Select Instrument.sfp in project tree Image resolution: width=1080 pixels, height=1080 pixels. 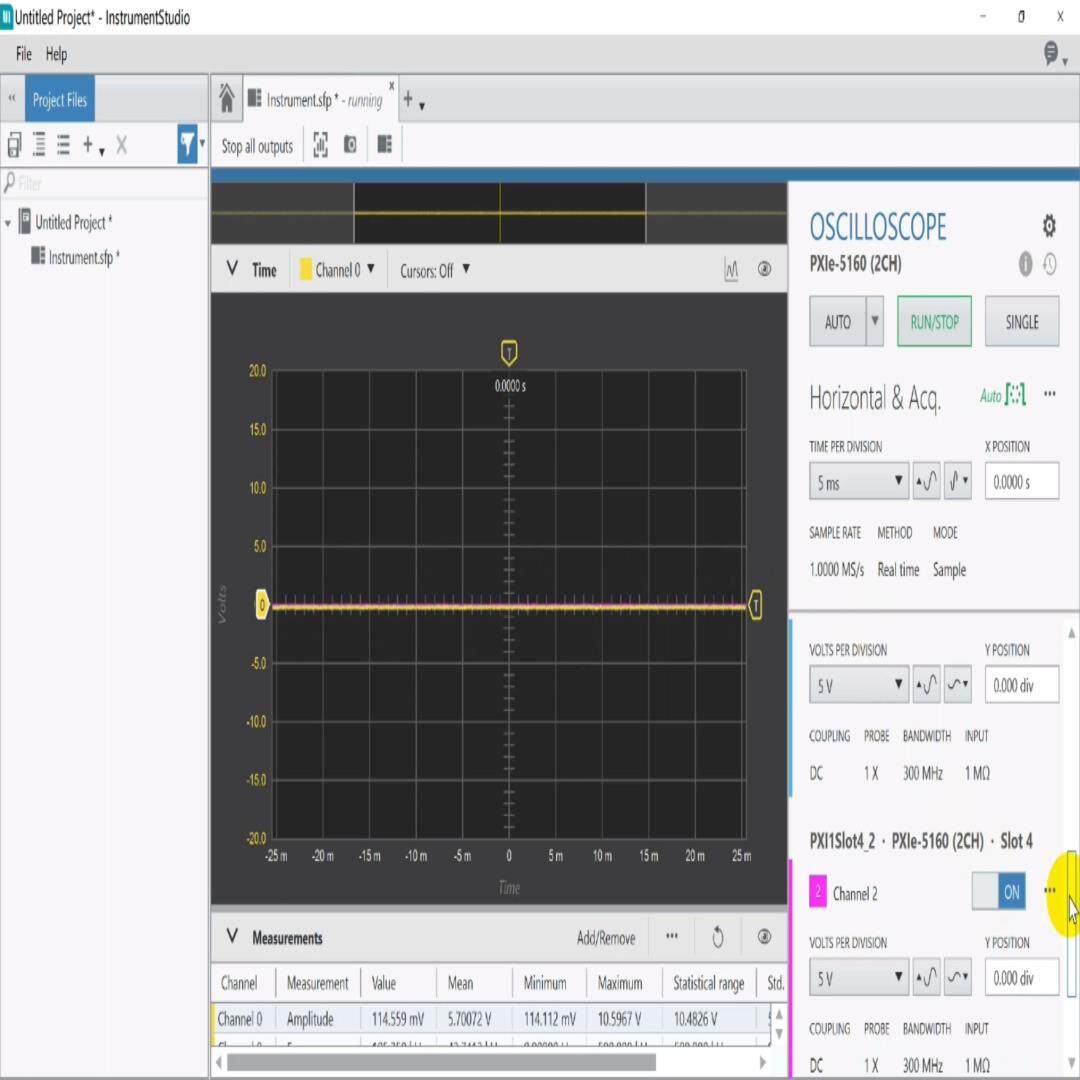(x=76, y=257)
